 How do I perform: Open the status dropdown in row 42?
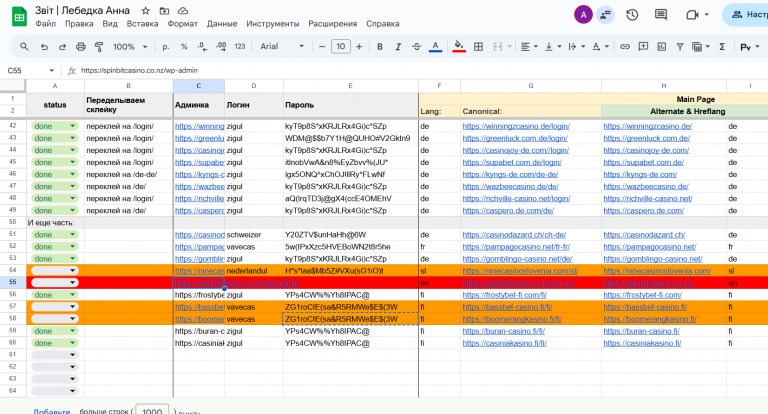coord(72,127)
